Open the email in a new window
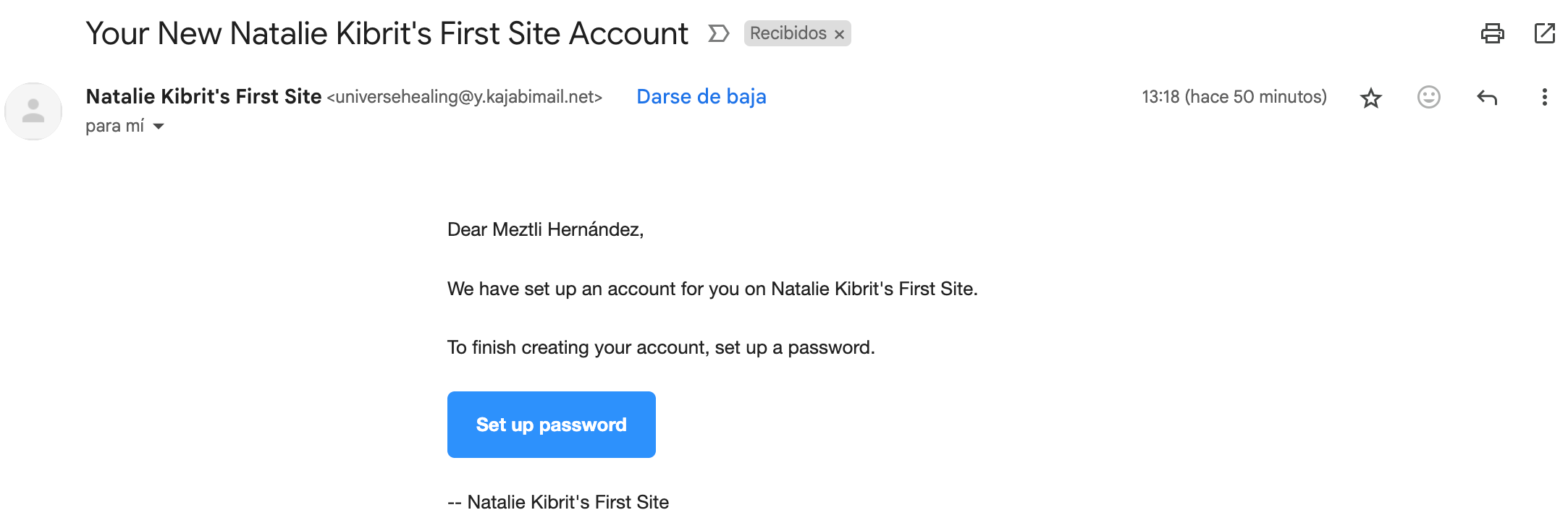 coord(1544,33)
